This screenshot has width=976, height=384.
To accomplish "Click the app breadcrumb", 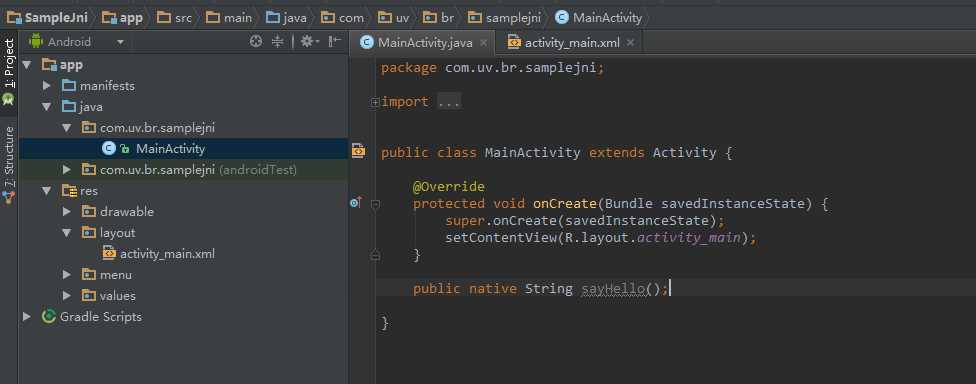I will 123,17.
